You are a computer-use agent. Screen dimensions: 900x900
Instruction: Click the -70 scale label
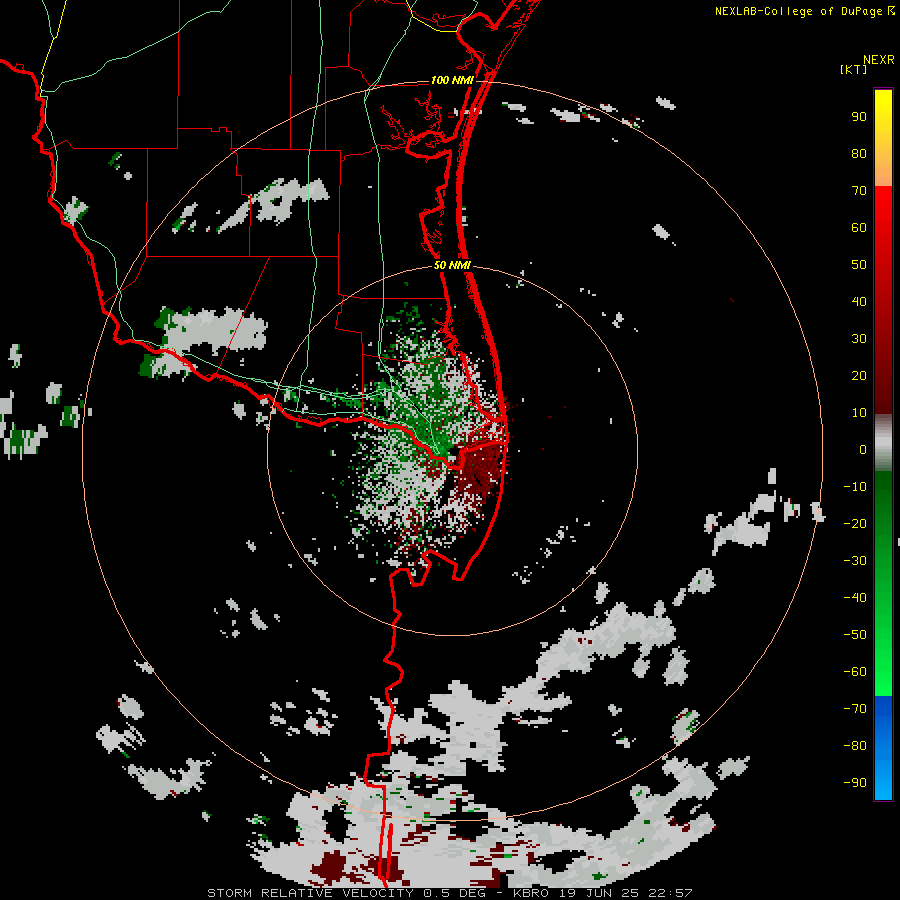[x=855, y=709]
